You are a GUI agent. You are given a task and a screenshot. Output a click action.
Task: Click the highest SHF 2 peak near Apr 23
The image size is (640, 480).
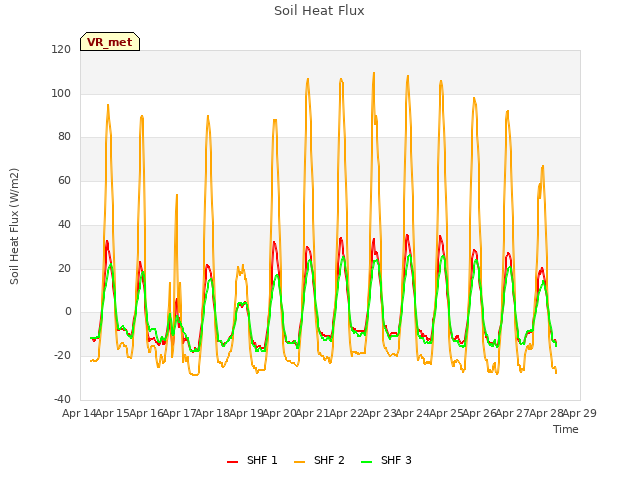click(374, 73)
